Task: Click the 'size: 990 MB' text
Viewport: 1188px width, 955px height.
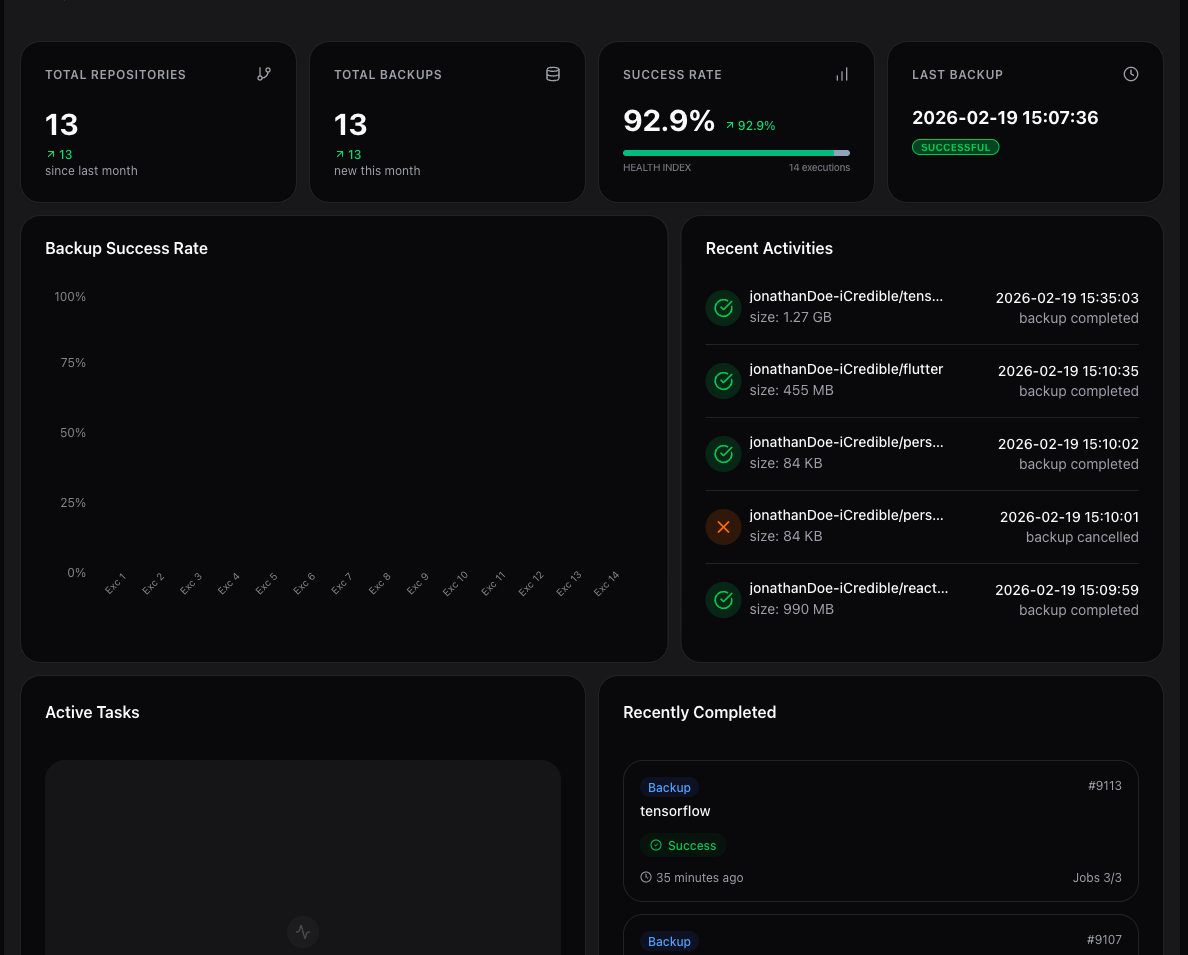Action: point(791,609)
